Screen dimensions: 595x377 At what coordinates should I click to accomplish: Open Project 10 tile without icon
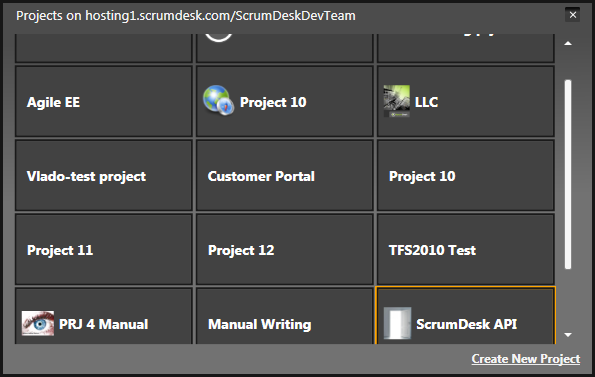coord(466,175)
